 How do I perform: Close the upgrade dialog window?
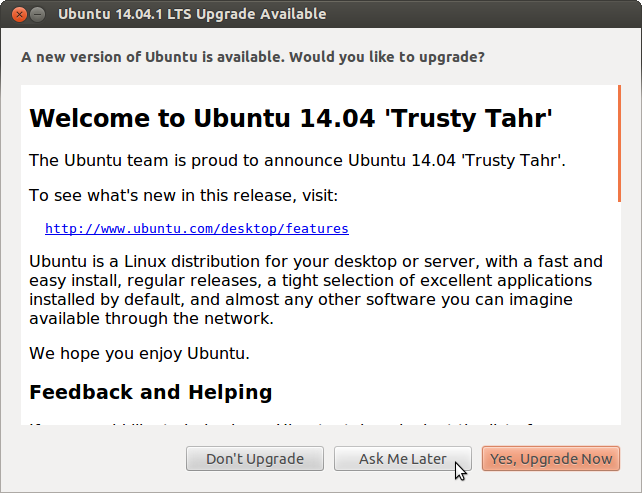[19, 14]
